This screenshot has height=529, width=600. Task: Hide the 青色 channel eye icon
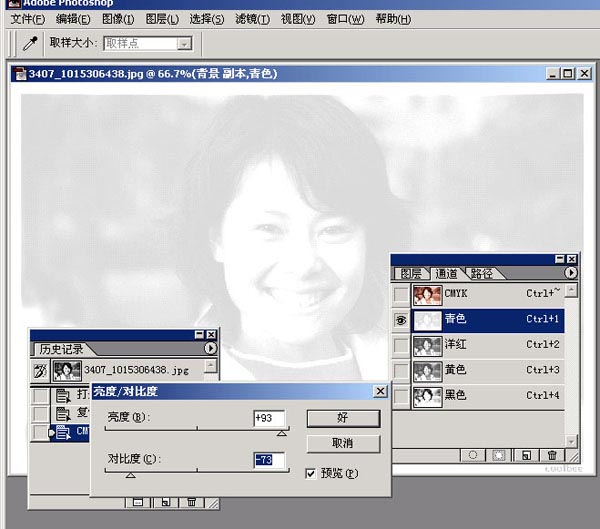click(x=401, y=320)
